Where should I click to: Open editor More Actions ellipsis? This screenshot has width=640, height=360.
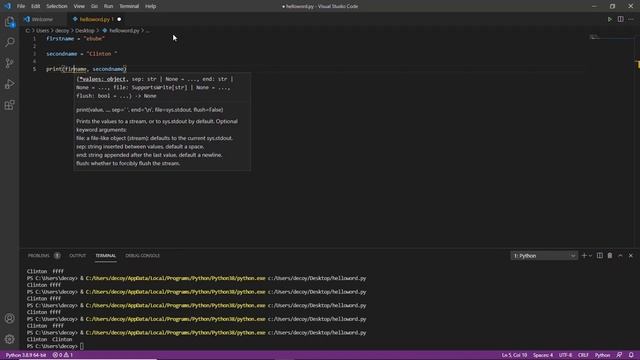pyautogui.click(x=631, y=19)
